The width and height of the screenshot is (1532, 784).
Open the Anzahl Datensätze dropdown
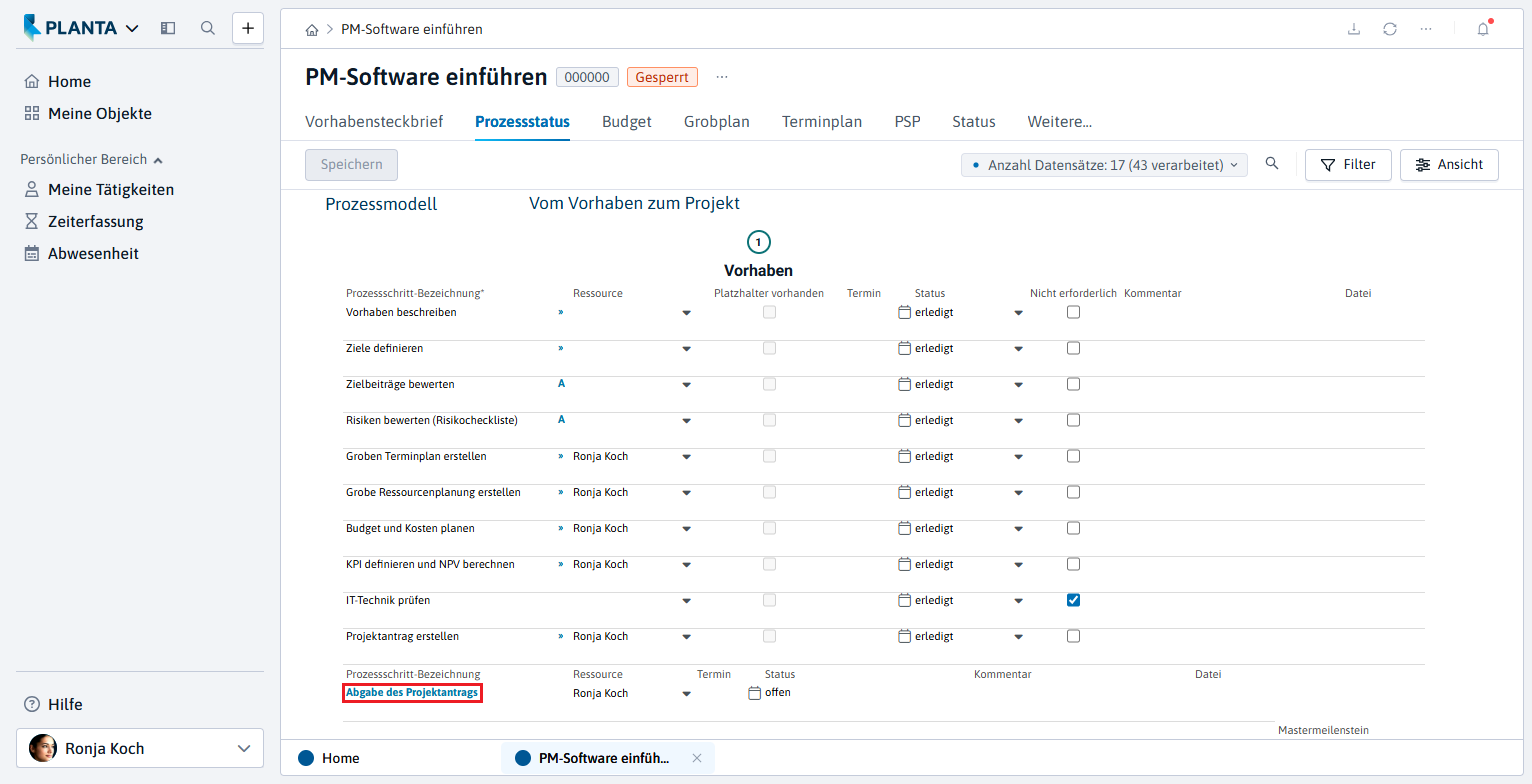(x=1104, y=165)
